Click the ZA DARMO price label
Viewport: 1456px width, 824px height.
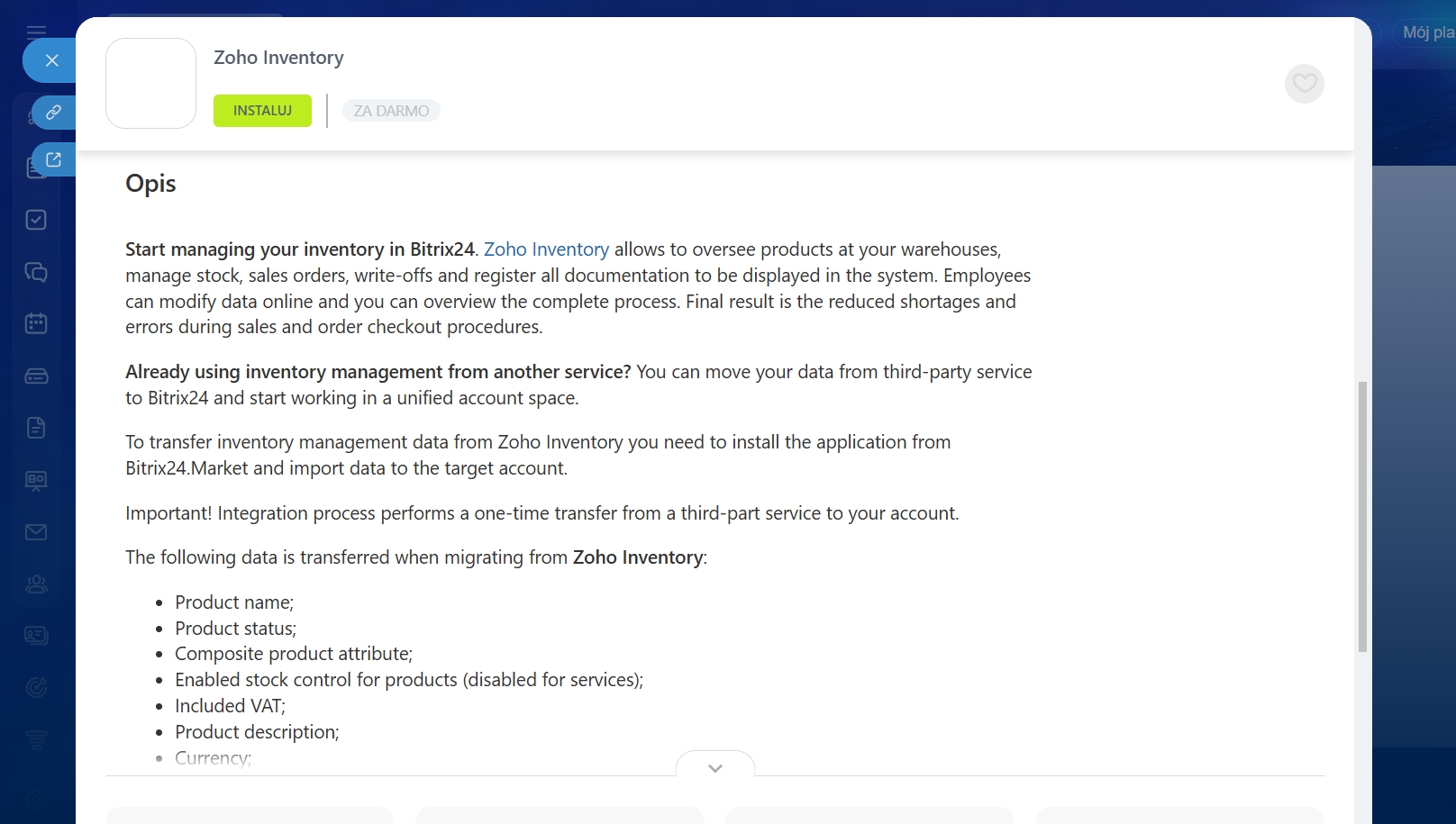(x=391, y=111)
